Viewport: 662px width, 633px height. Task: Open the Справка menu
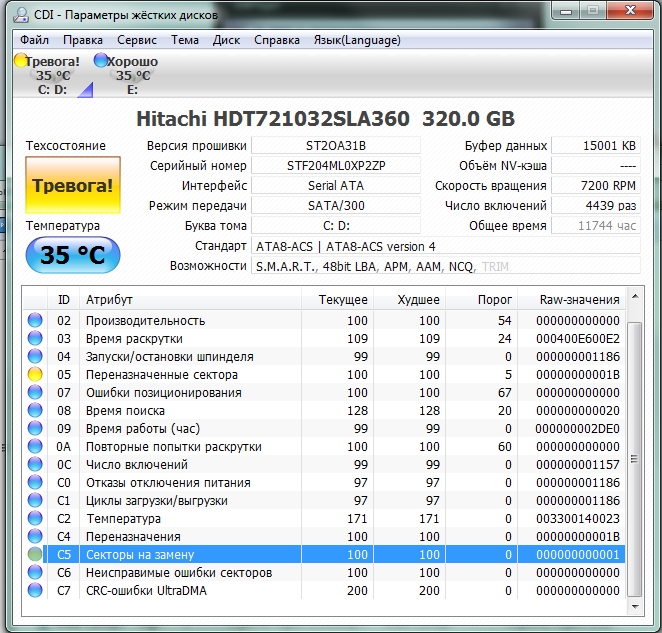click(277, 40)
